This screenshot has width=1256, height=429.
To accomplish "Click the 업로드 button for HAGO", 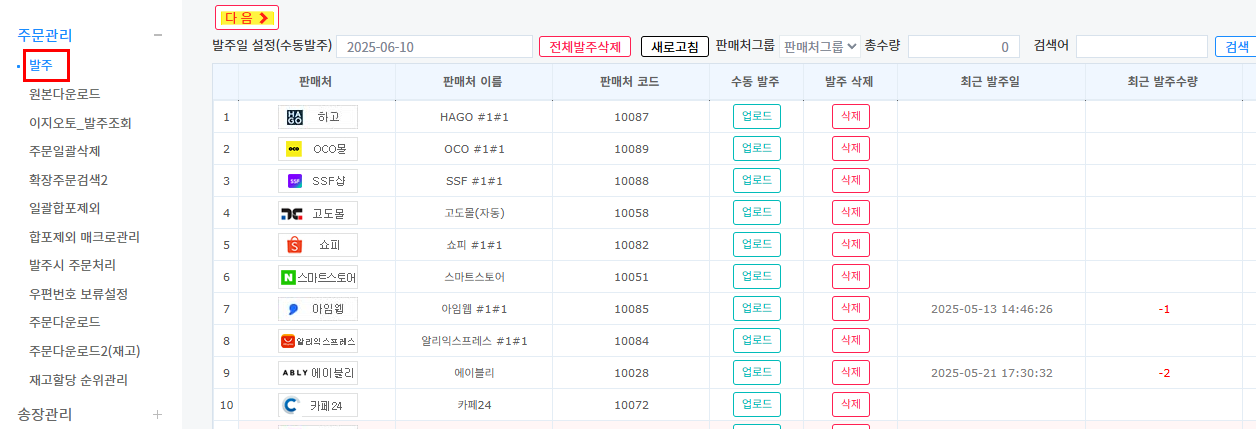I will point(756,117).
